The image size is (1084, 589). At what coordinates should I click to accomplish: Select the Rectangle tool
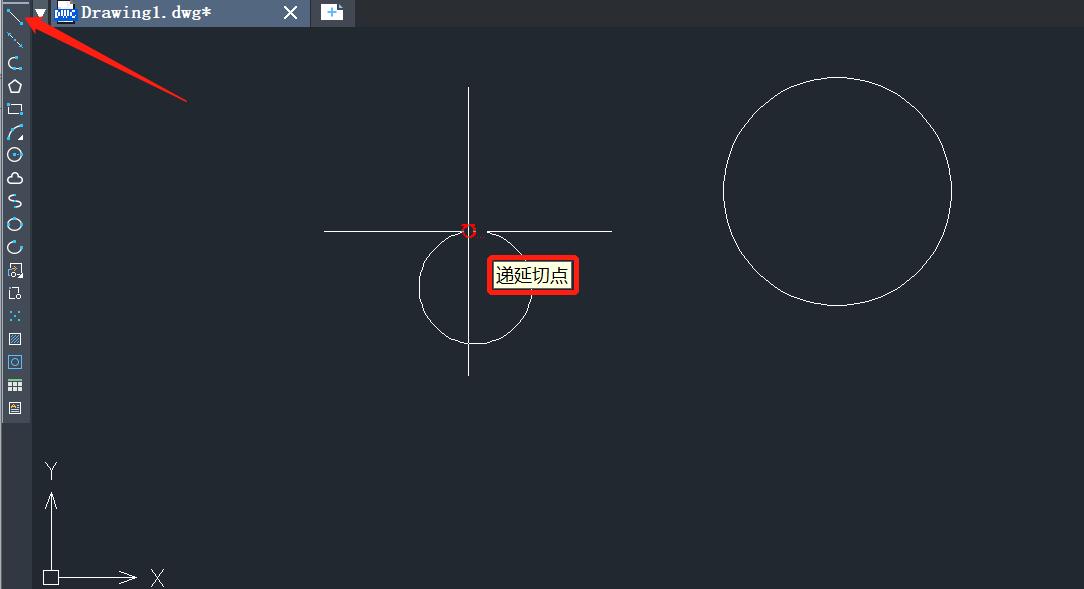[15, 109]
